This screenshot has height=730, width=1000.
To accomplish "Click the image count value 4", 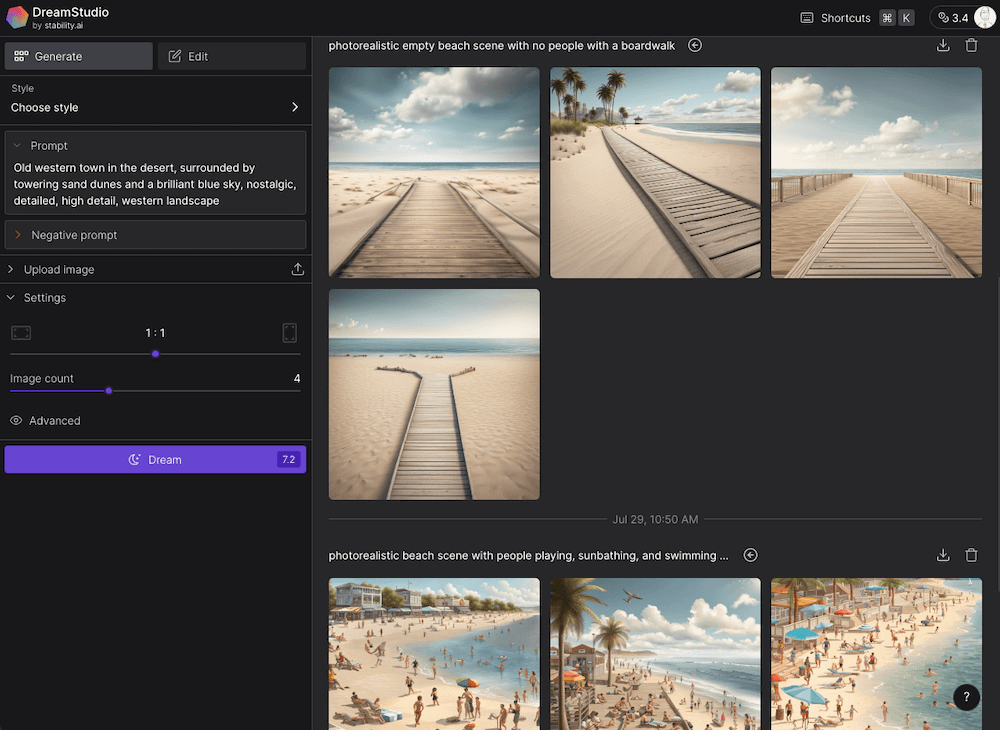I will click(297, 379).
